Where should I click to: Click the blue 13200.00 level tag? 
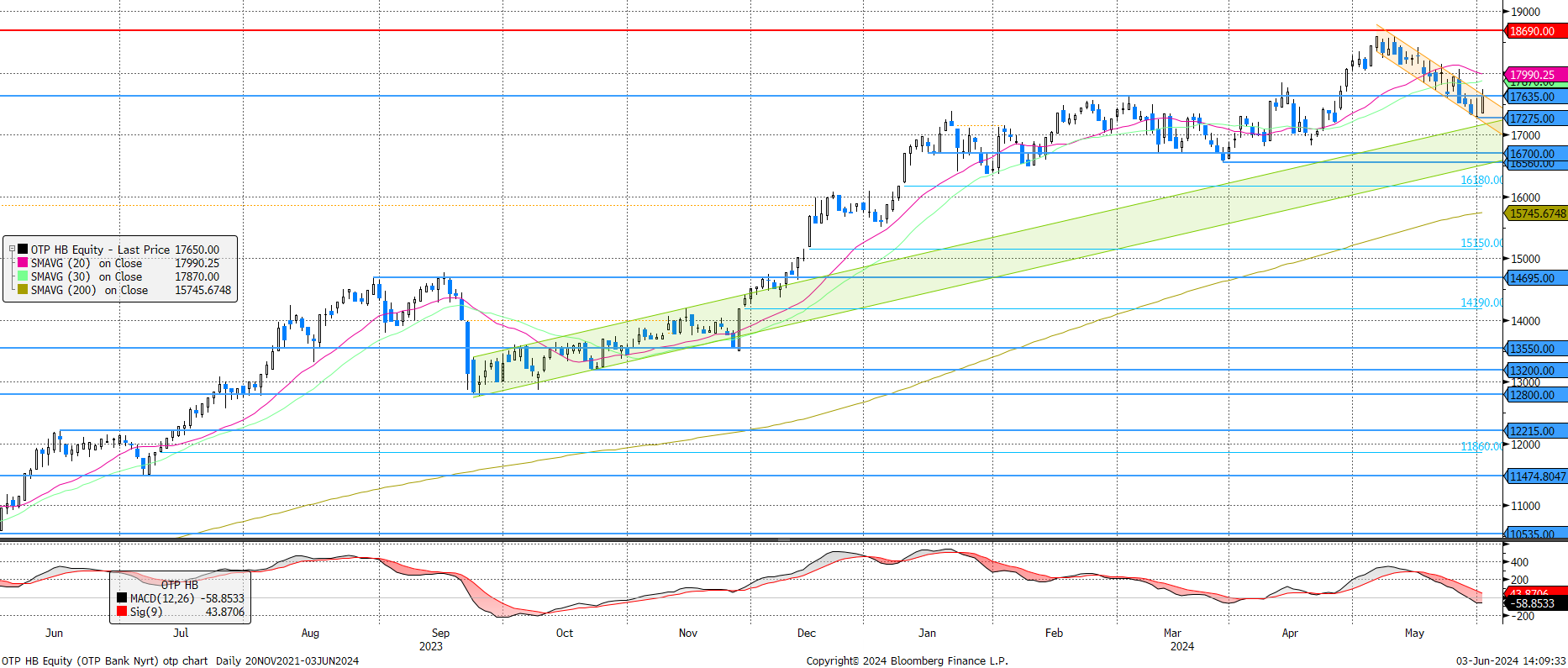tap(1537, 371)
